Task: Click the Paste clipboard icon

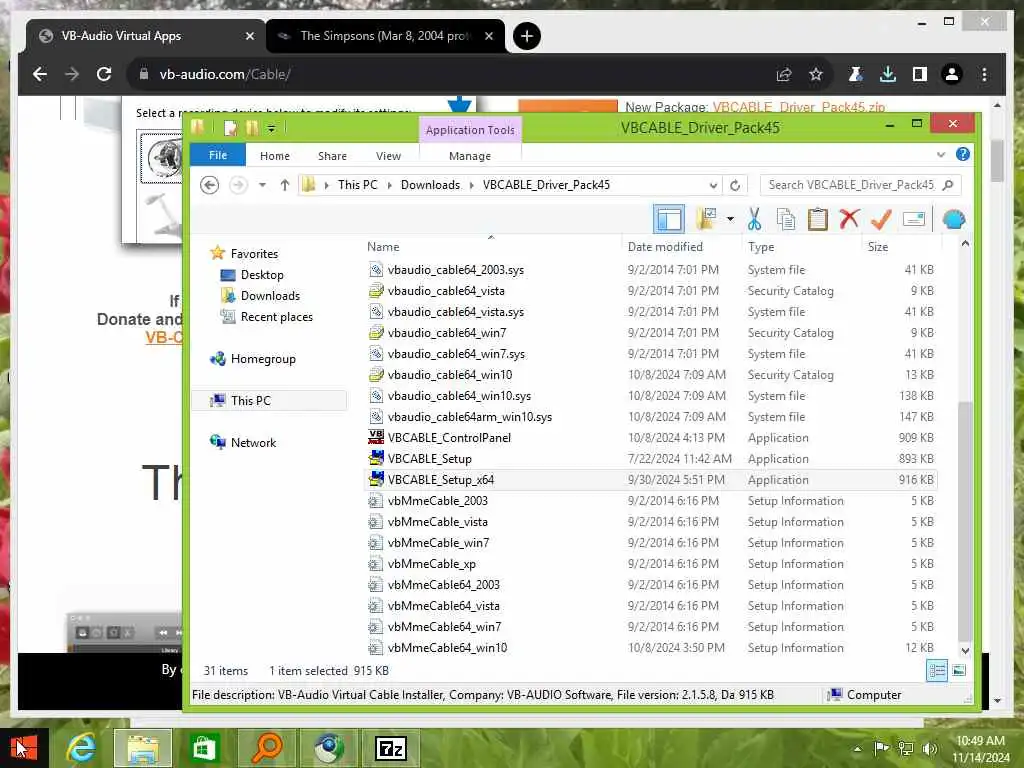Action: (817, 219)
